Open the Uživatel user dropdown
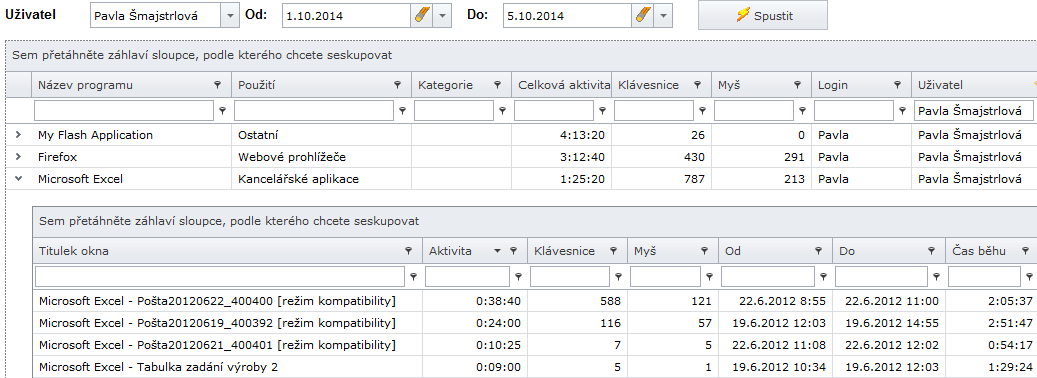This screenshot has width=1037, height=378. (229, 15)
